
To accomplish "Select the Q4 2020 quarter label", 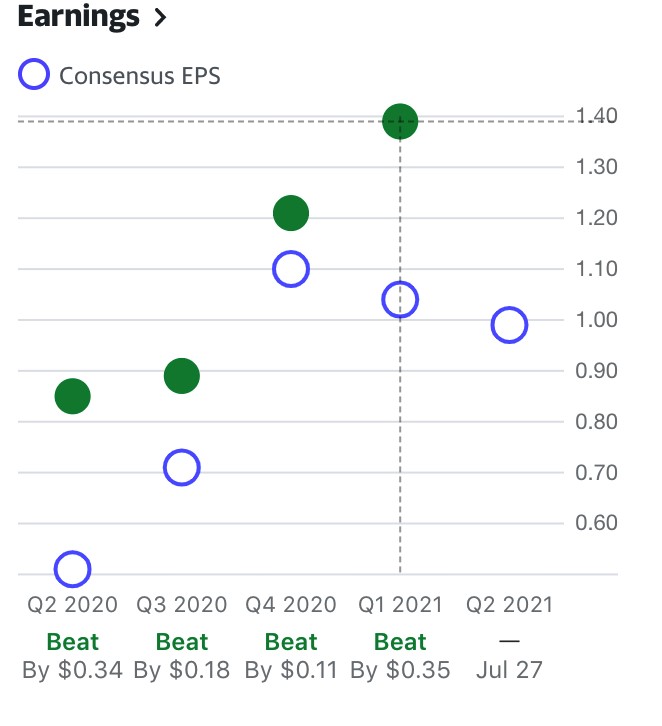I will click(x=290, y=605).
